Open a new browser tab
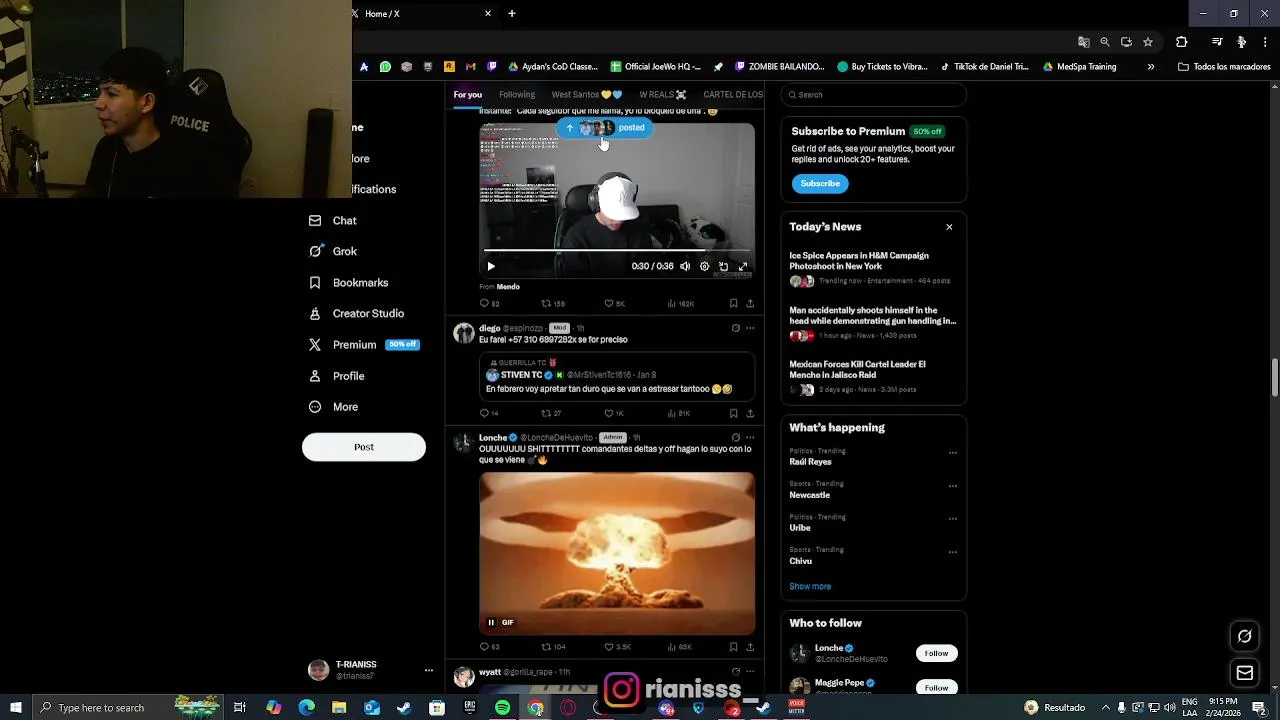1280x720 pixels. click(512, 14)
